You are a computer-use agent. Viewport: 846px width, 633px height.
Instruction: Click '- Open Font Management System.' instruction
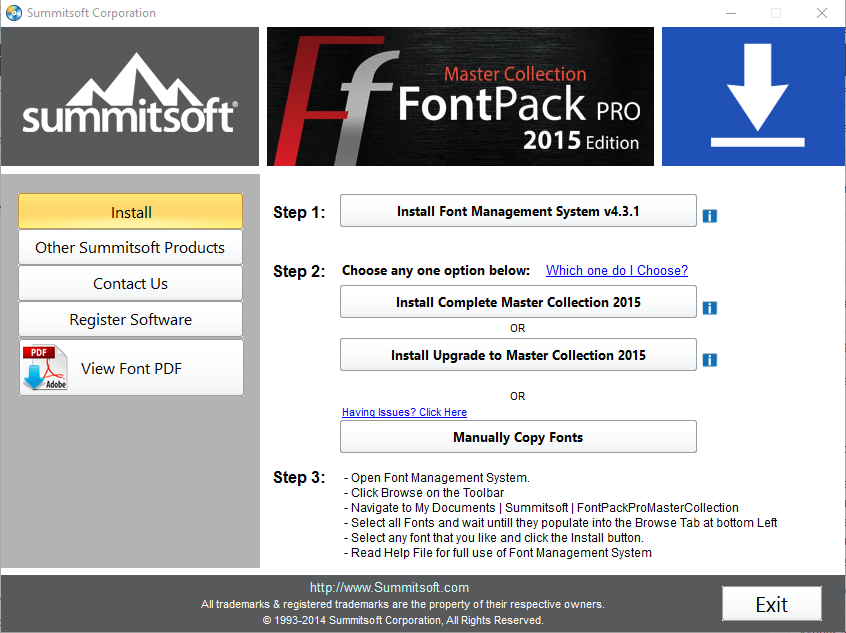(436, 478)
